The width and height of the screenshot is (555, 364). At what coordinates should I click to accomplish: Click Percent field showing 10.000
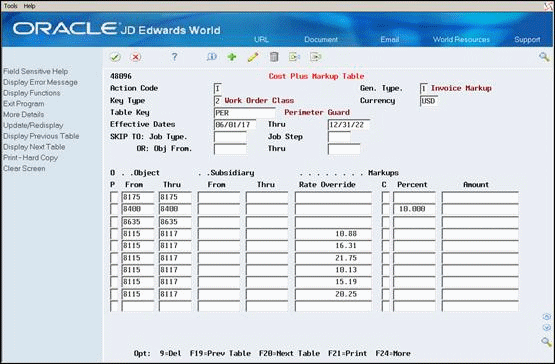414,209
